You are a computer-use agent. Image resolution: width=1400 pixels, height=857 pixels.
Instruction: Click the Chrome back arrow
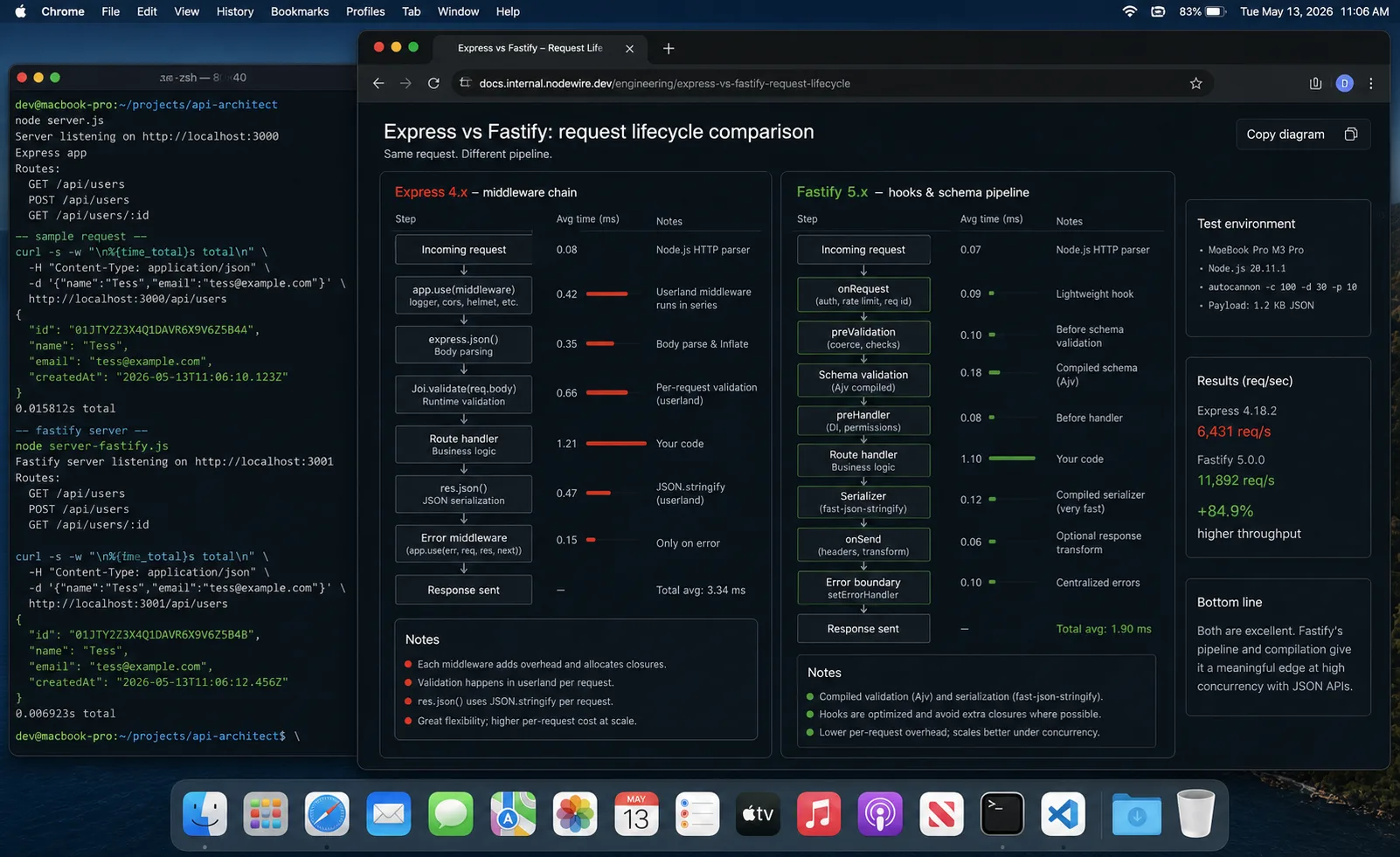tap(378, 83)
